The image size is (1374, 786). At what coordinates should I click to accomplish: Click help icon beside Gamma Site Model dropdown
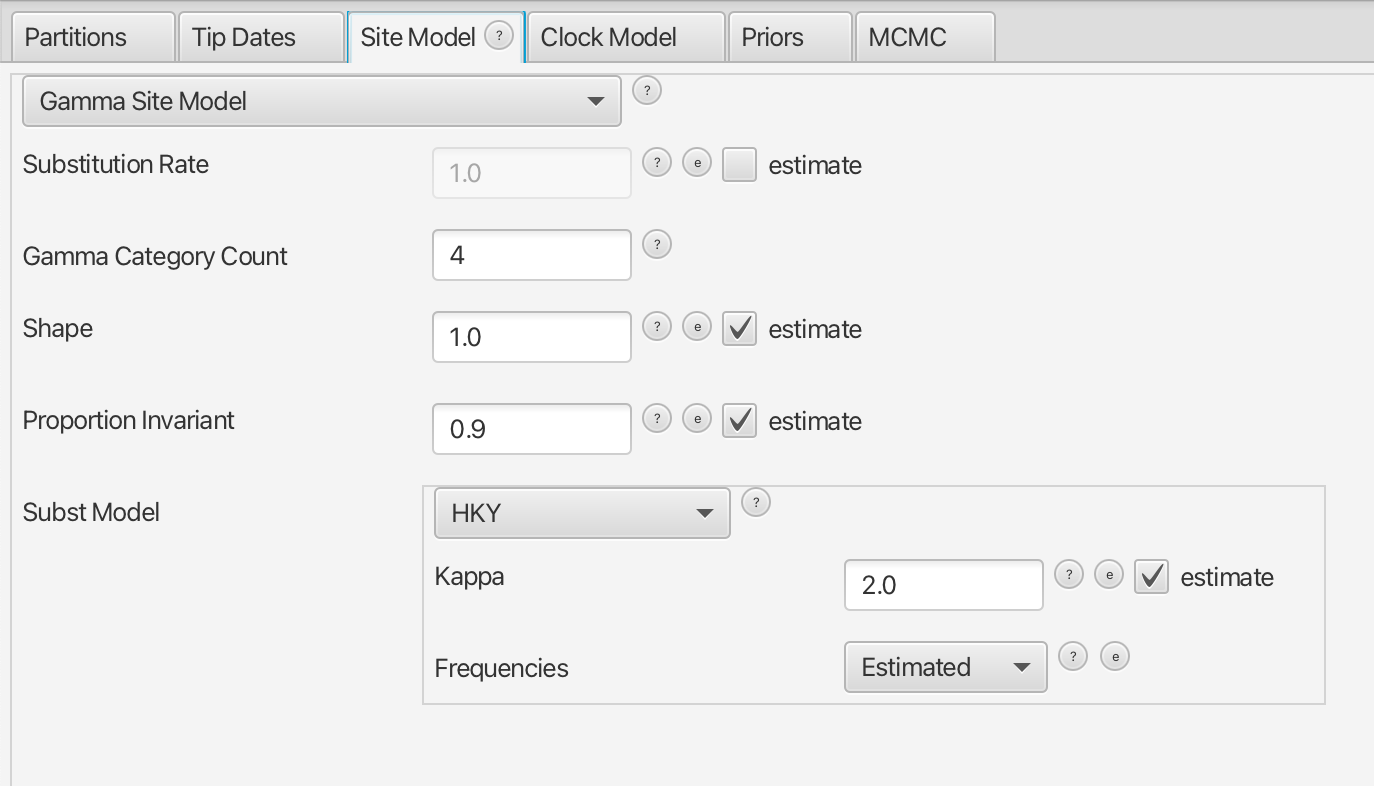[x=647, y=91]
